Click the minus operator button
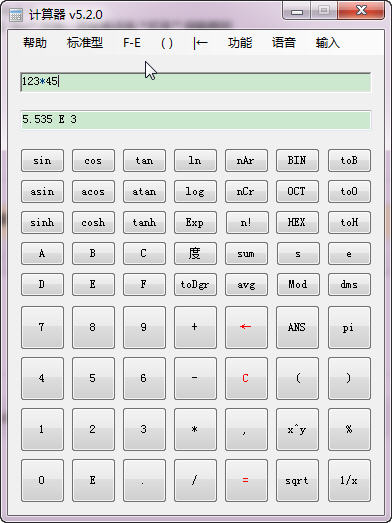This screenshot has width=392, height=523. (195, 379)
